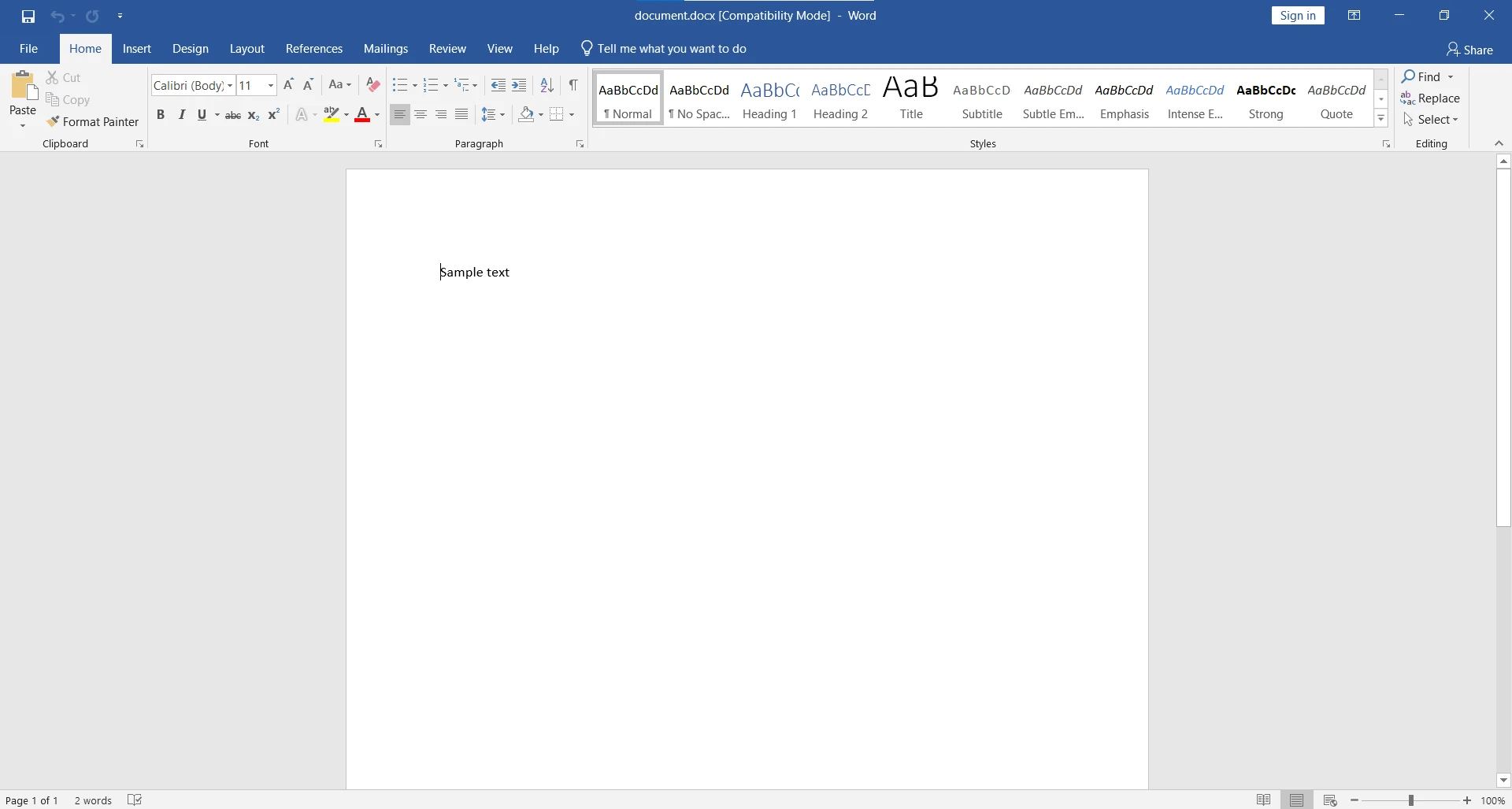This screenshot has height=809, width=1512.
Task: Click the Sign in button
Action: [x=1298, y=16]
